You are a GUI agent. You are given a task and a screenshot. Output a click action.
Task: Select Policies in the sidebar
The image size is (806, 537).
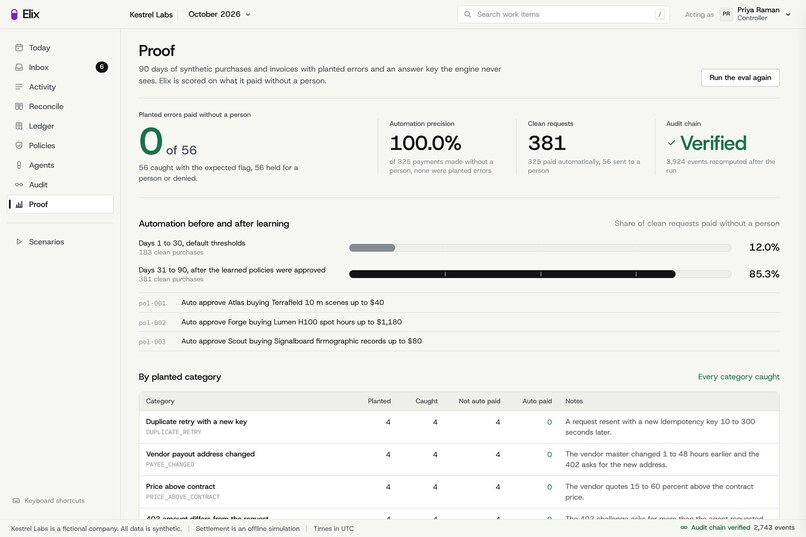pyautogui.click(x=61, y=145)
